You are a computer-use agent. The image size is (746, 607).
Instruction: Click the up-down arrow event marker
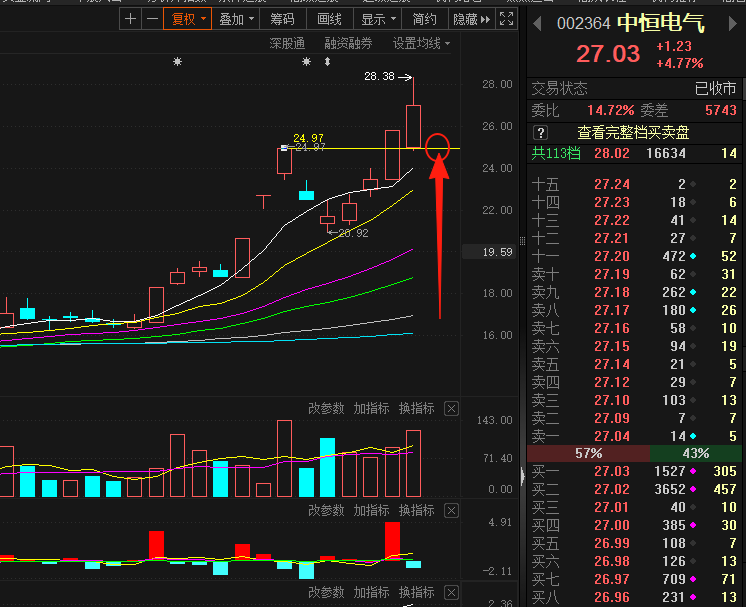(x=327, y=61)
